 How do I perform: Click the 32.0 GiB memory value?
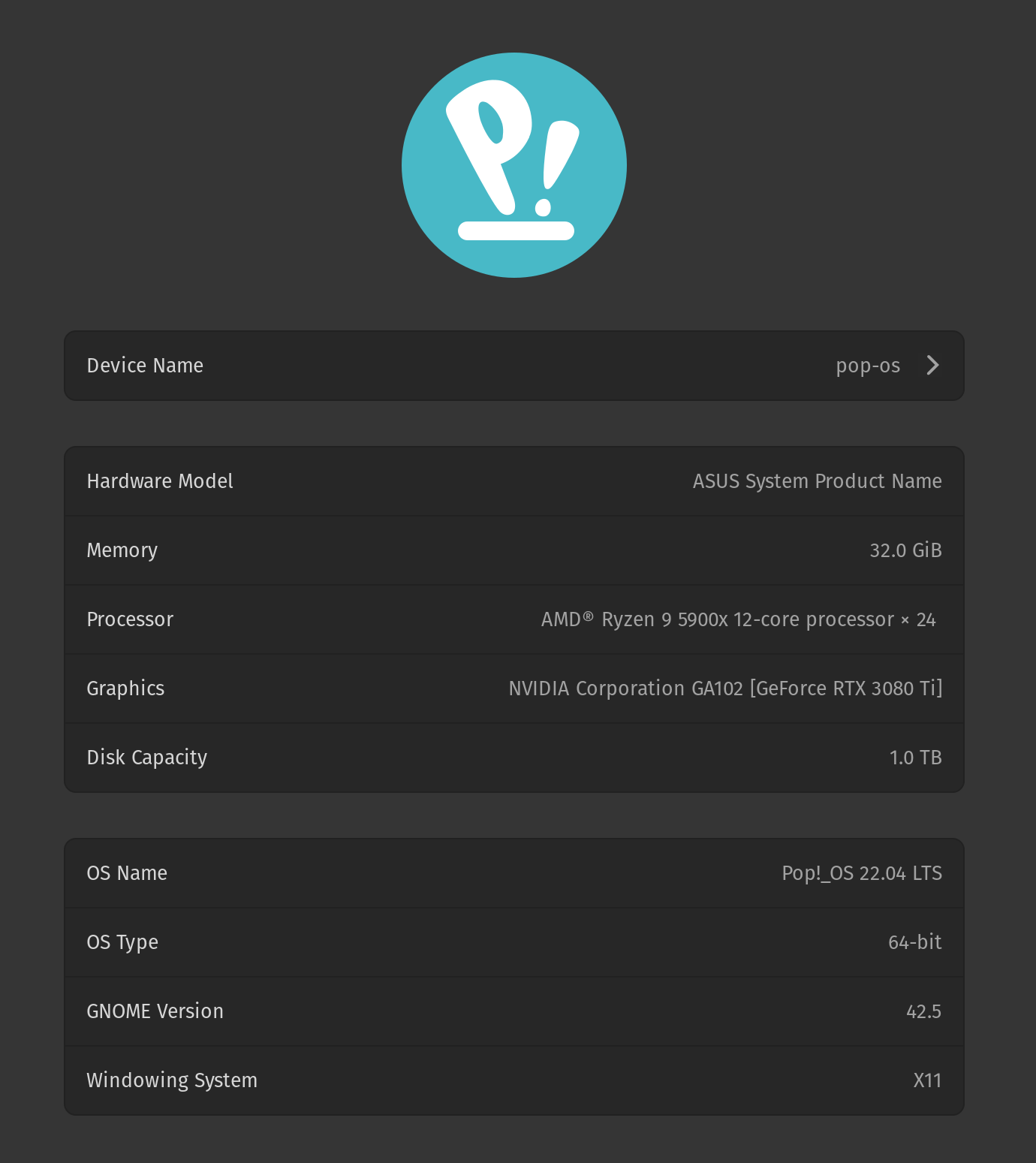[905, 550]
